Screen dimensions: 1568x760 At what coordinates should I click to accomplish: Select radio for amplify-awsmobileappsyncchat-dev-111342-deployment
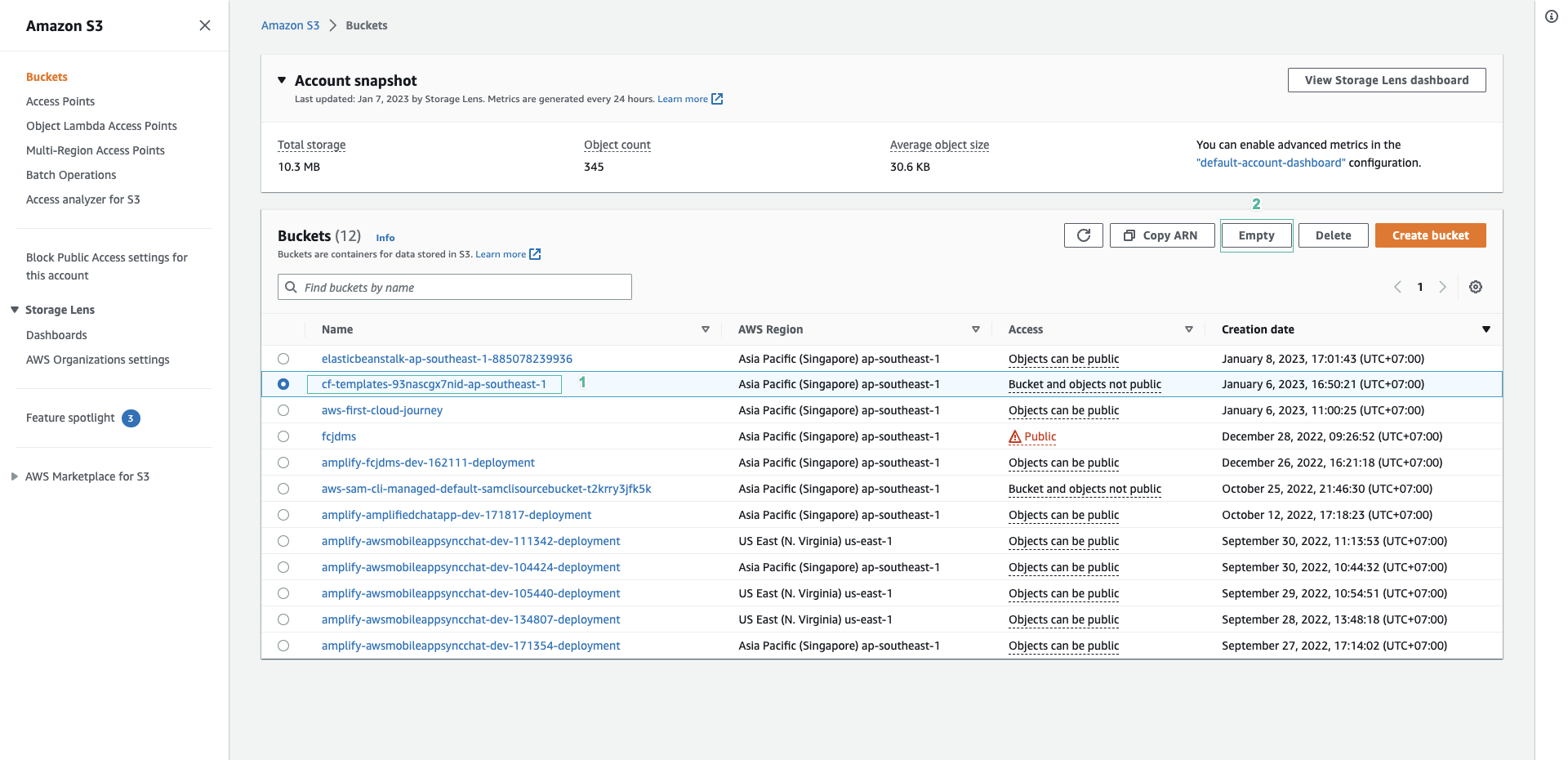(x=283, y=541)
